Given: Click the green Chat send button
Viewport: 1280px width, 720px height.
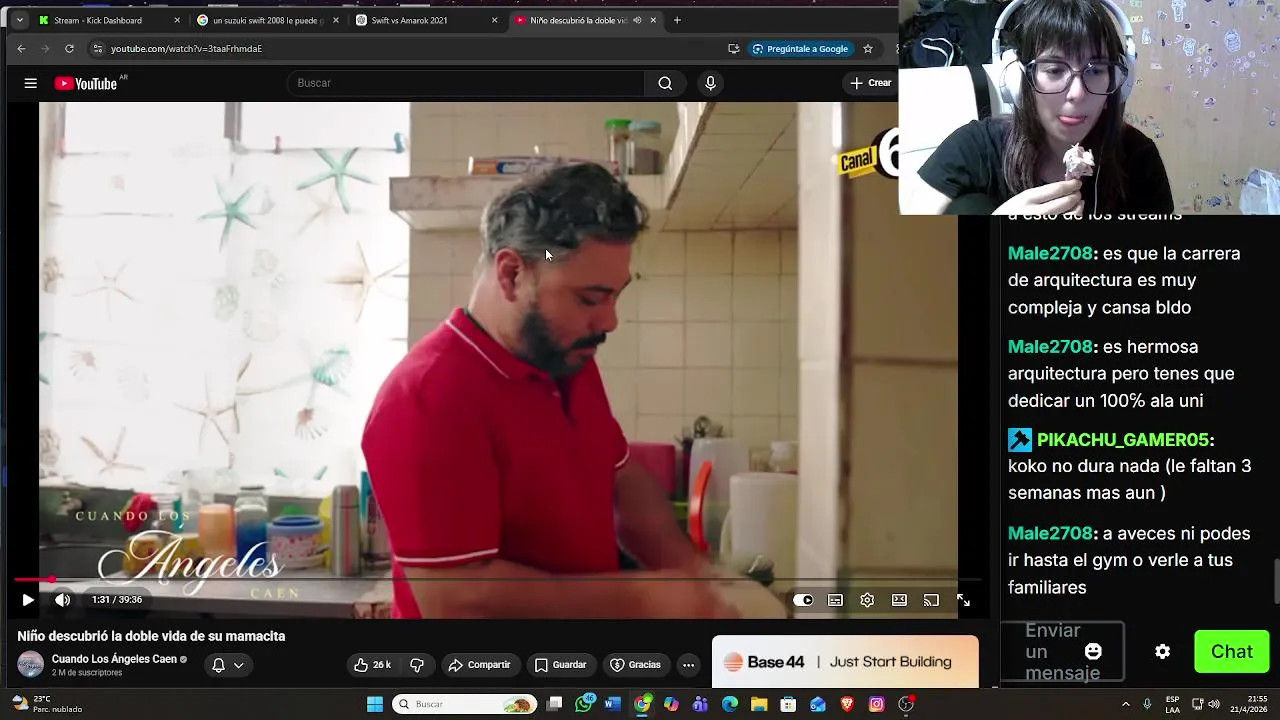Looking at the screenshot, I should [1232, 651].
